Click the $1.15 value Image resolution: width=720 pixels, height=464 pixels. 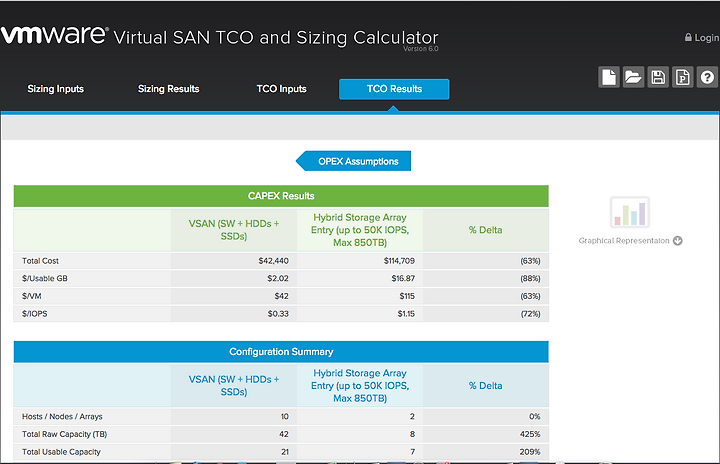(x=406, y=314)
